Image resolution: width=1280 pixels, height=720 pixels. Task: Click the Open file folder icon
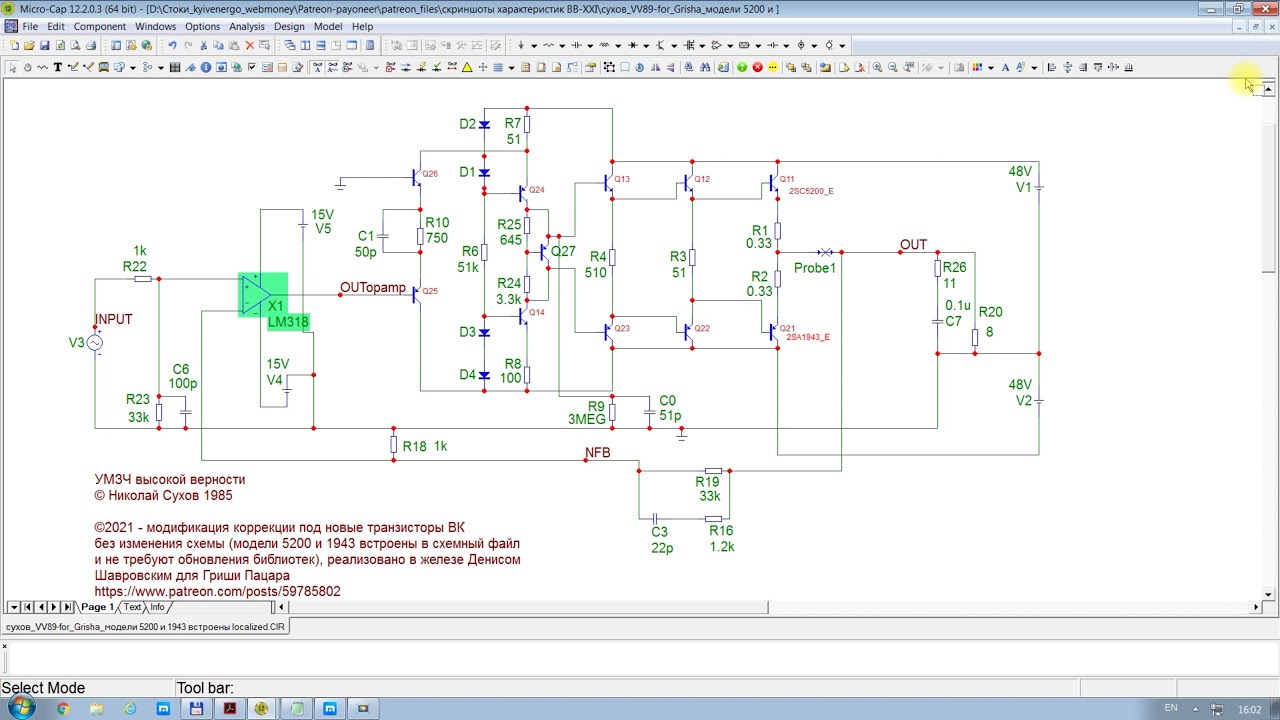pyautogui.click(x=29, y=45)
